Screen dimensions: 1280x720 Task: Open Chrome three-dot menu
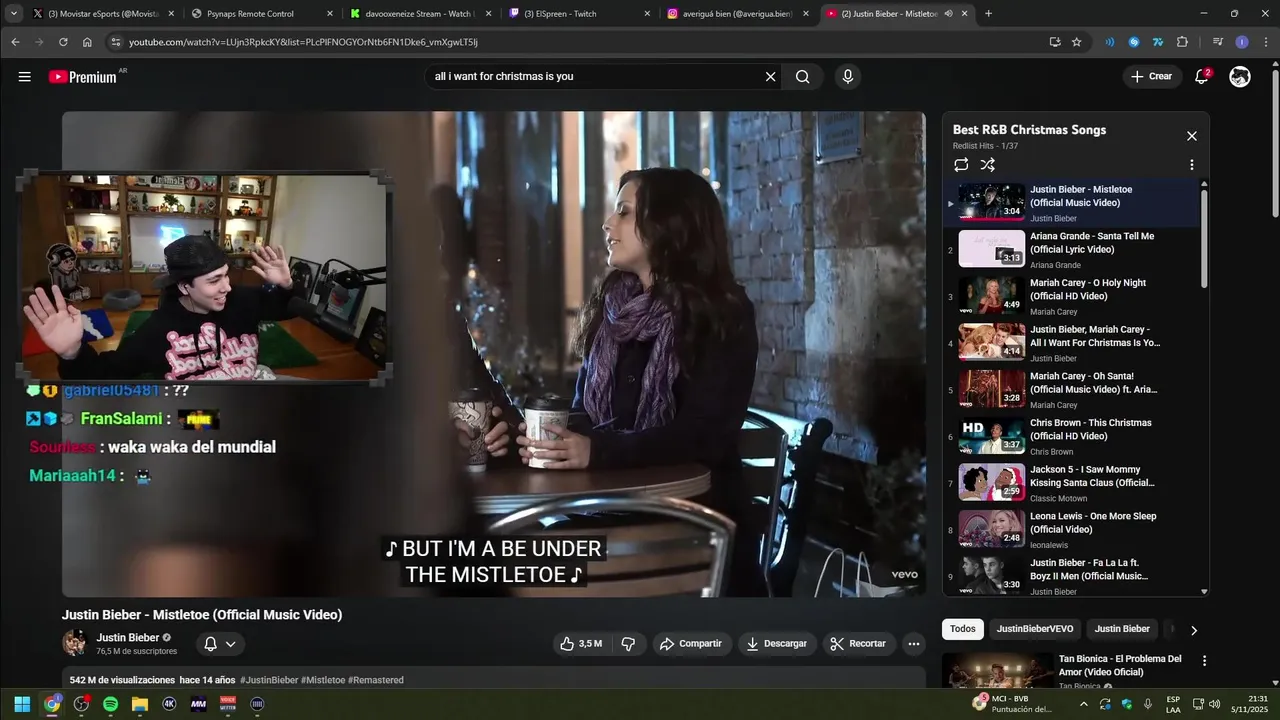click(x=1265, y=42)
